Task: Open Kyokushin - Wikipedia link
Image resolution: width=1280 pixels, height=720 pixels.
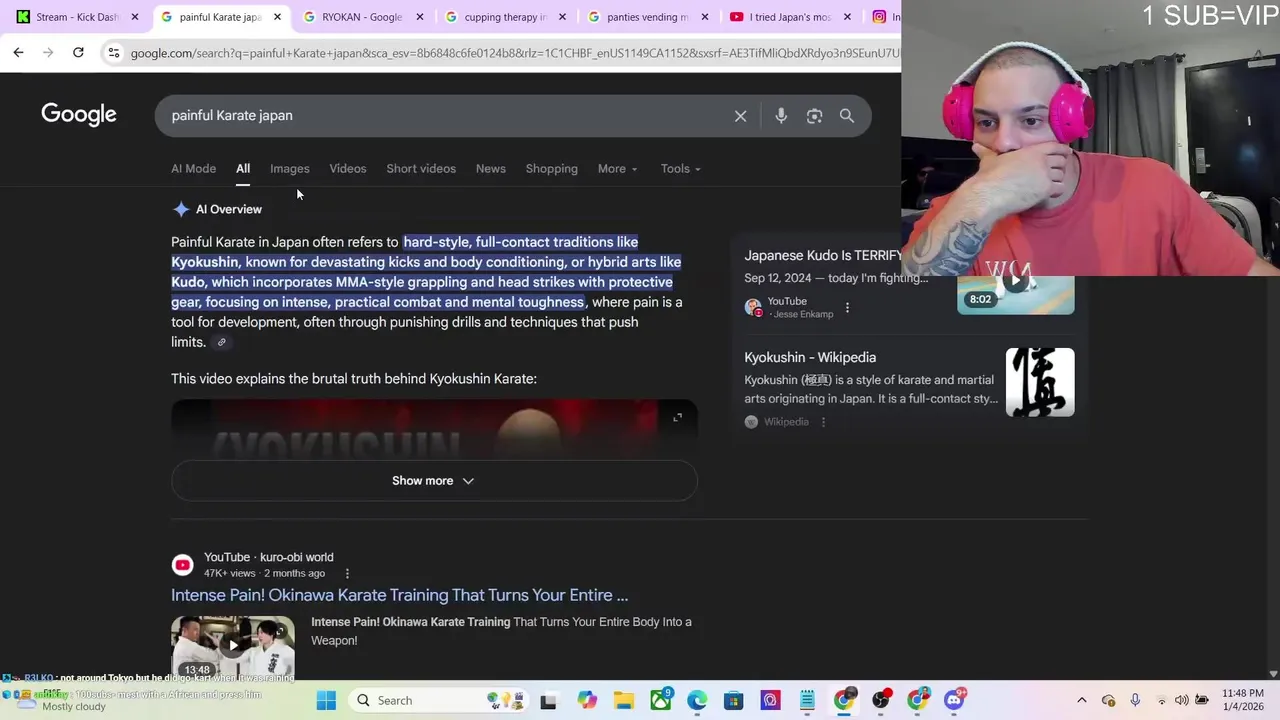Action: (x=810, y=358)
